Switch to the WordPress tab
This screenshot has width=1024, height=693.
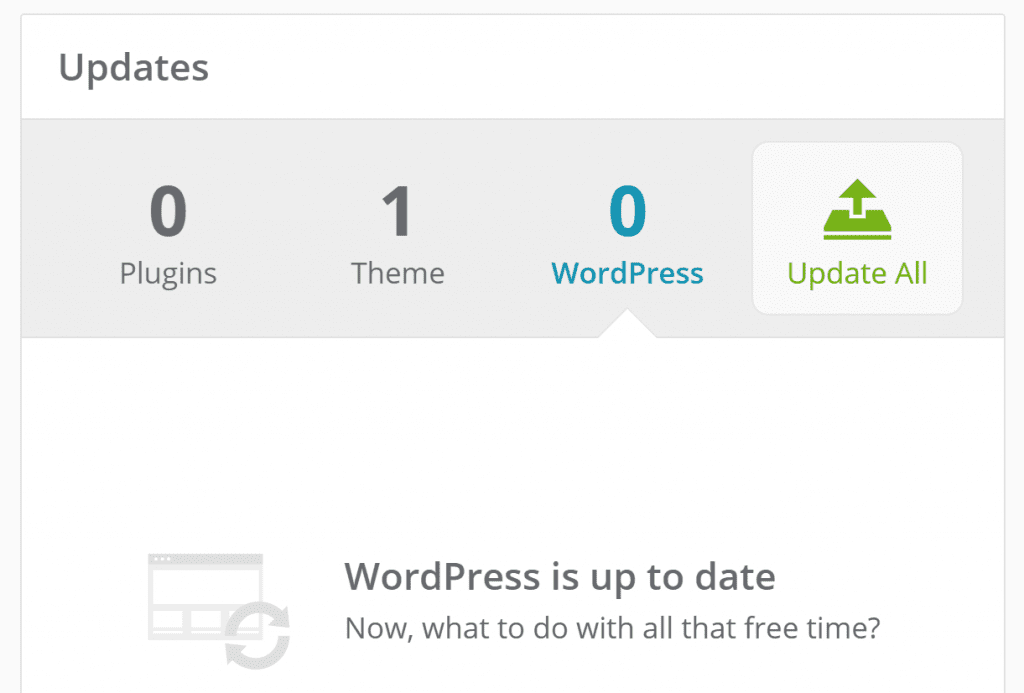coord(627,273)
